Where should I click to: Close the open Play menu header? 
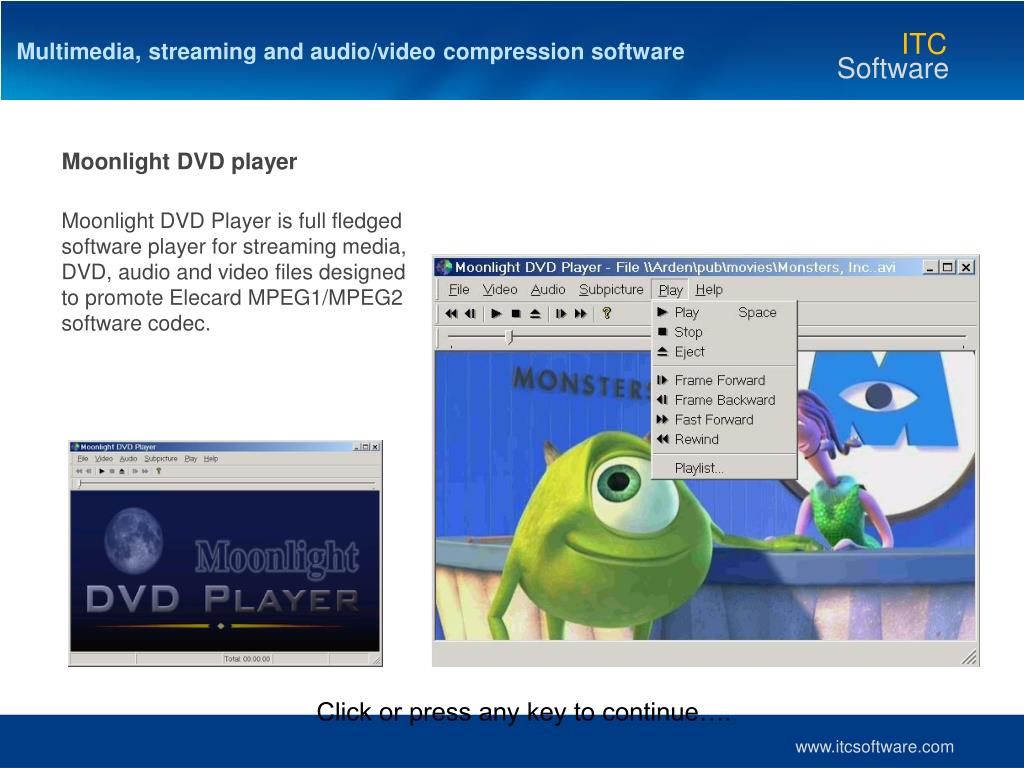click(670, 290)
